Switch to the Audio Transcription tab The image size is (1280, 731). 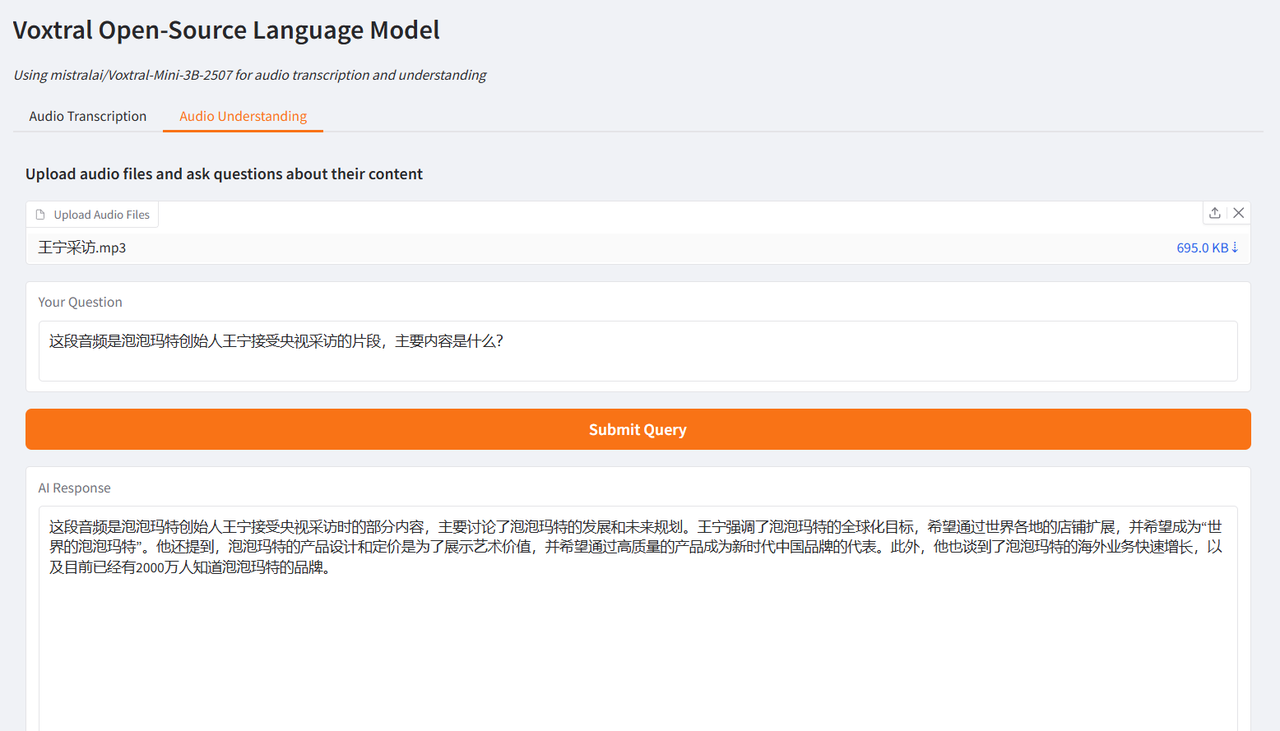[x=88, y=116]
